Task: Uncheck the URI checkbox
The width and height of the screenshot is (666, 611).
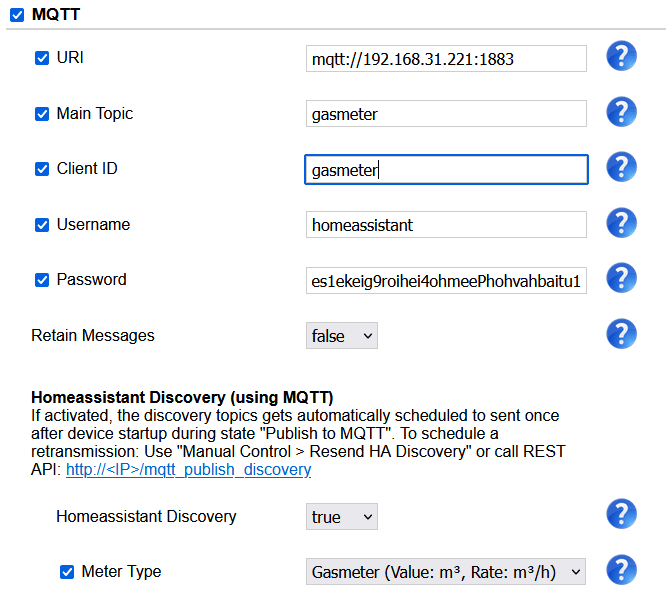Action: 42,58
